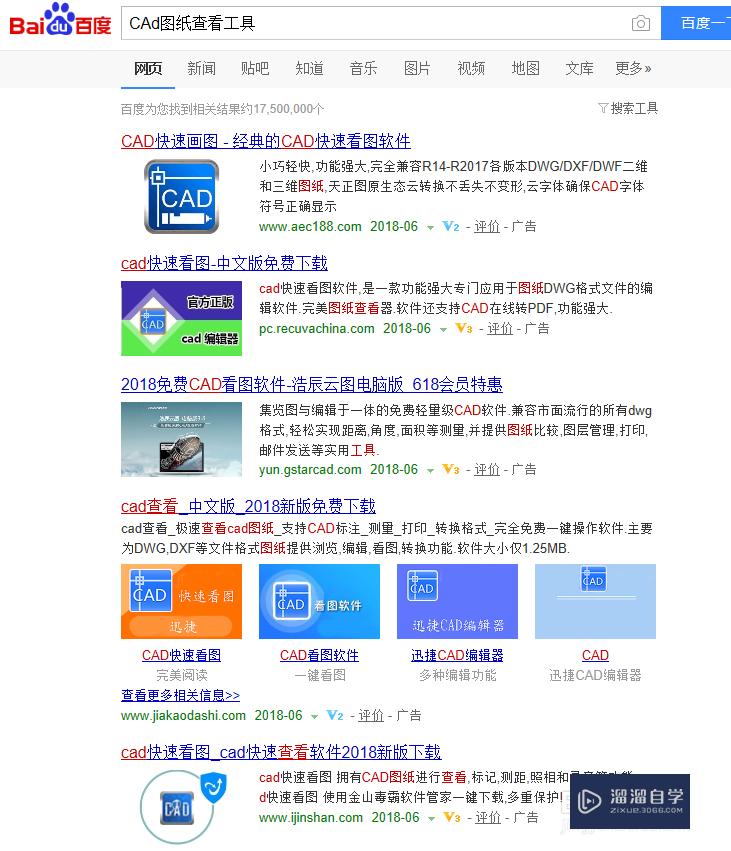Click V3 badge on ijinshan result
The height and width of the screenshot is (851, 731).
coord(452,817)
